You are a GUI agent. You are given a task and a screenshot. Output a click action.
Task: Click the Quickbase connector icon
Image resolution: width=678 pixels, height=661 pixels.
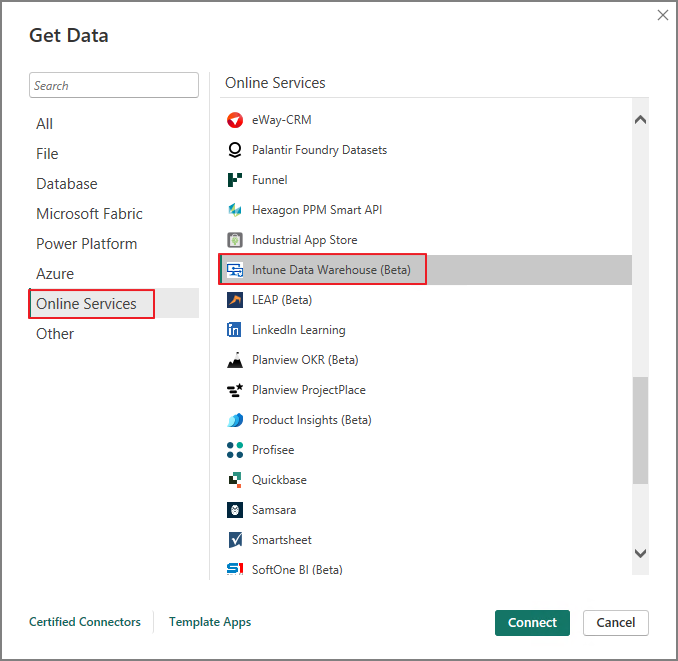coord(235,480)
